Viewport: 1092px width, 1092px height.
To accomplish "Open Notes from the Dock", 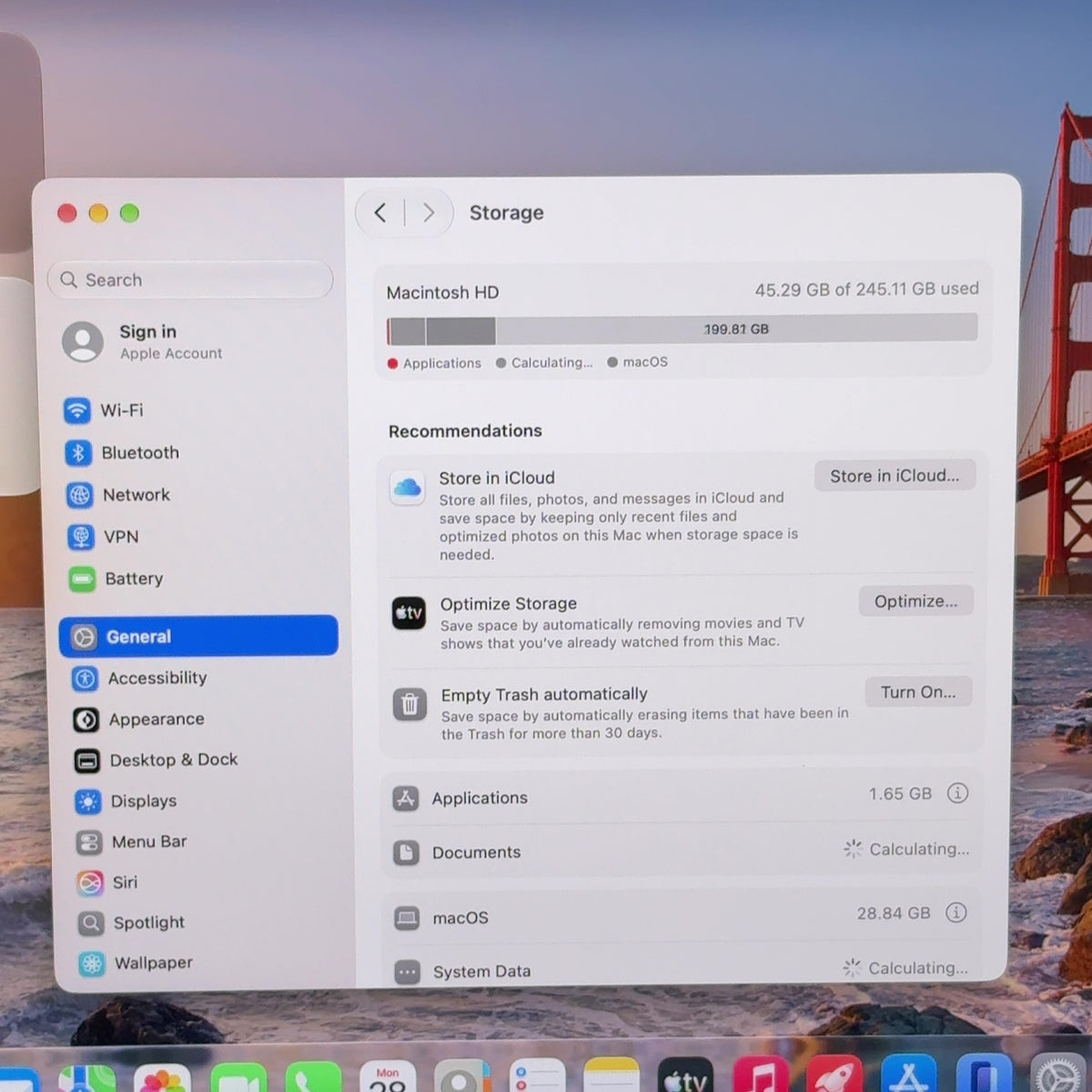I will (611, 1077).
